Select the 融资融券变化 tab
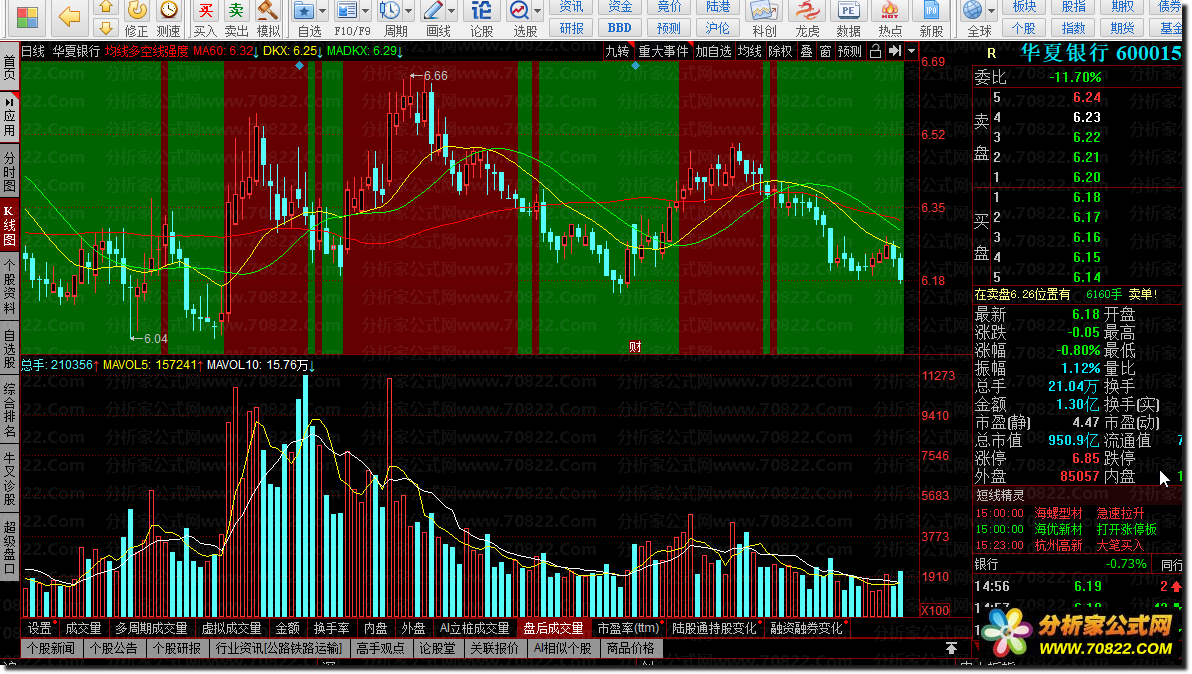Viewport: 1192px width, 674px height. tap(807, 628)
